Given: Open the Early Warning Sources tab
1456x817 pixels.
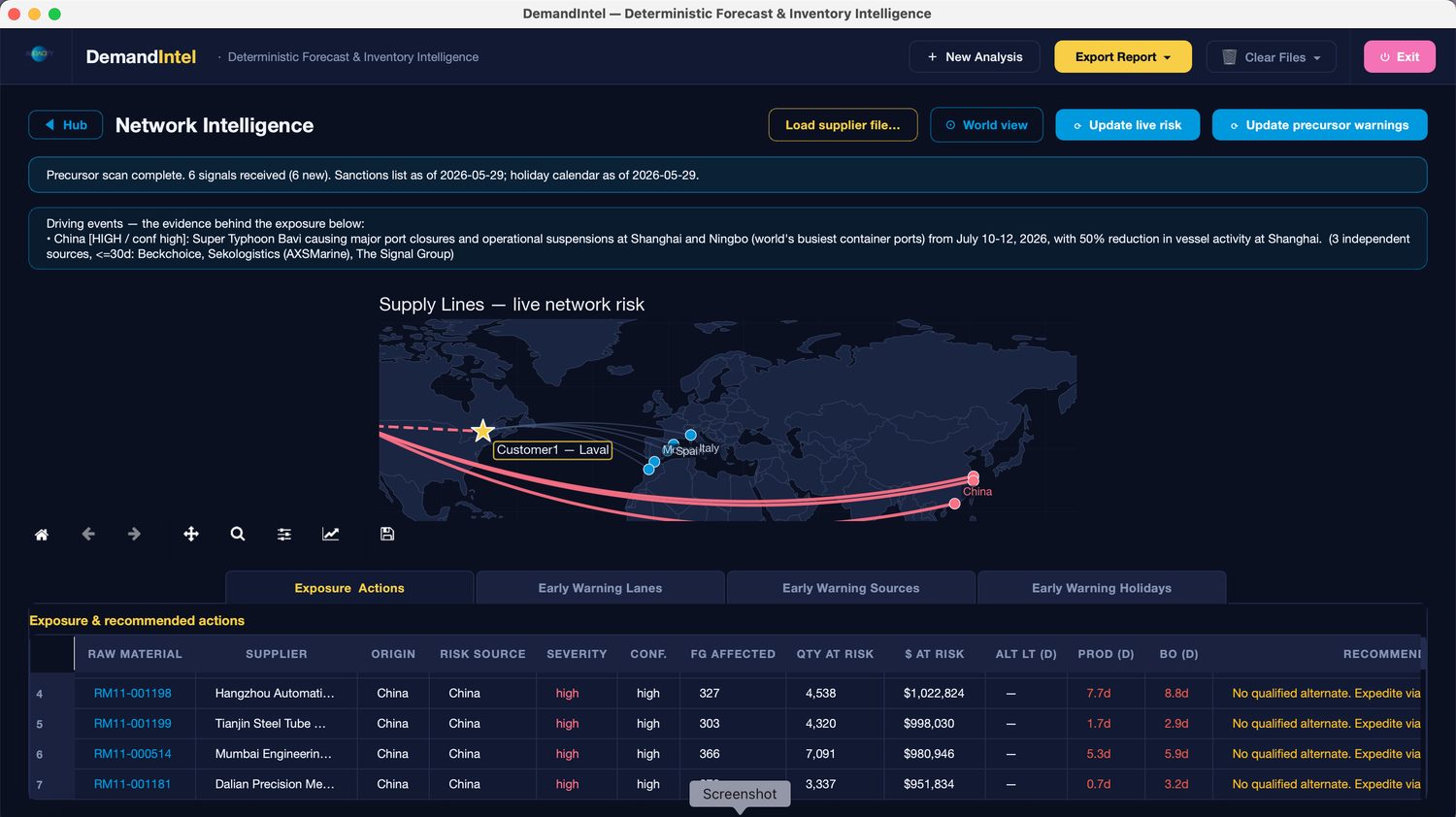Looking at the screenshot, I should (x=851, y=588).
